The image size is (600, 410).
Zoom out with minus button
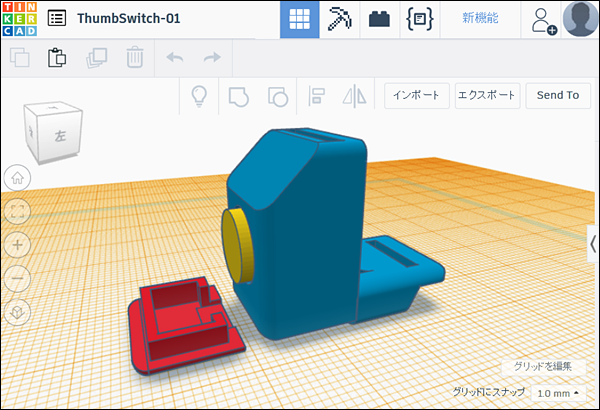coord(17,278)
